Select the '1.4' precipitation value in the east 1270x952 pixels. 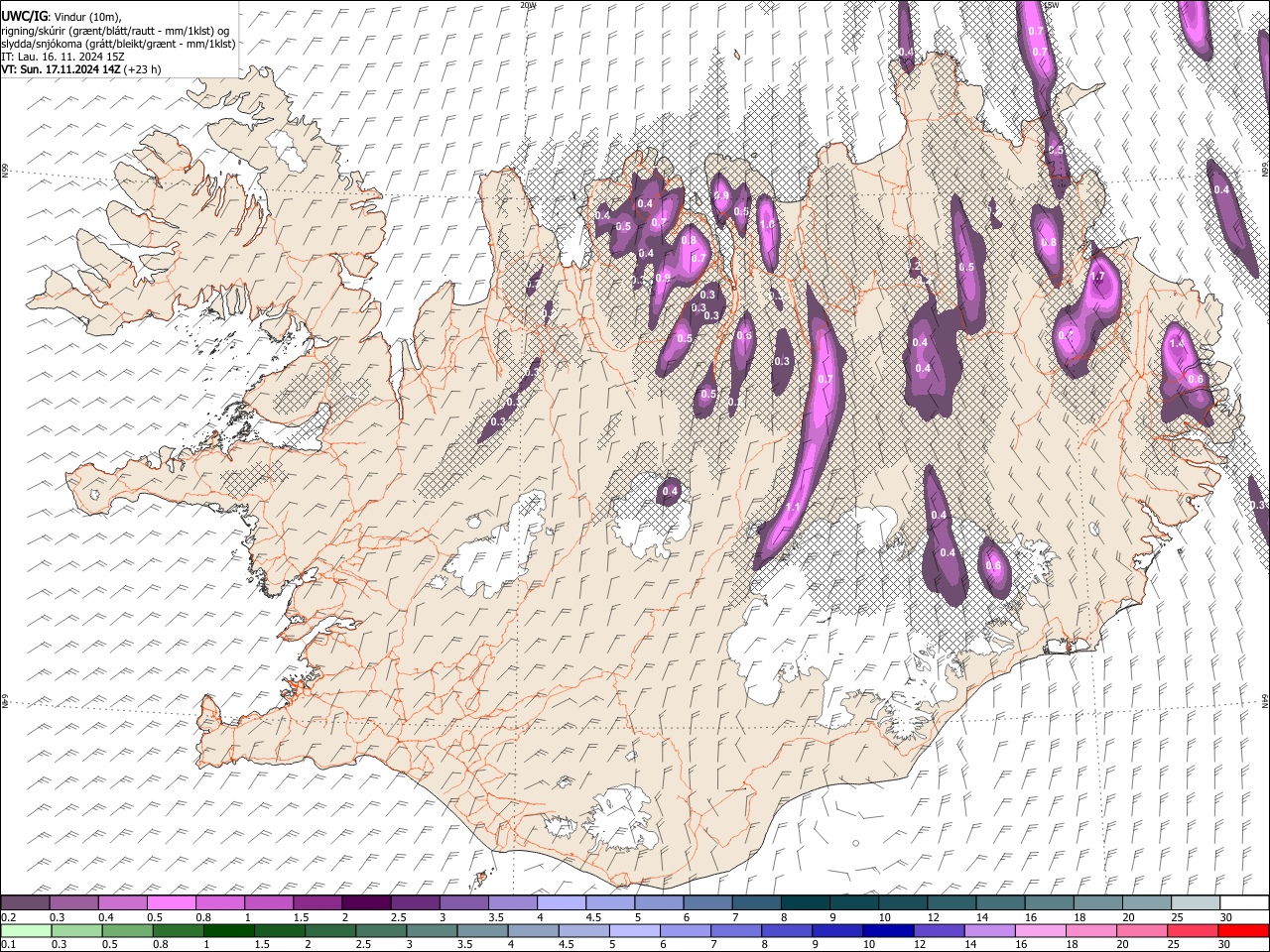coord(1178,343)
